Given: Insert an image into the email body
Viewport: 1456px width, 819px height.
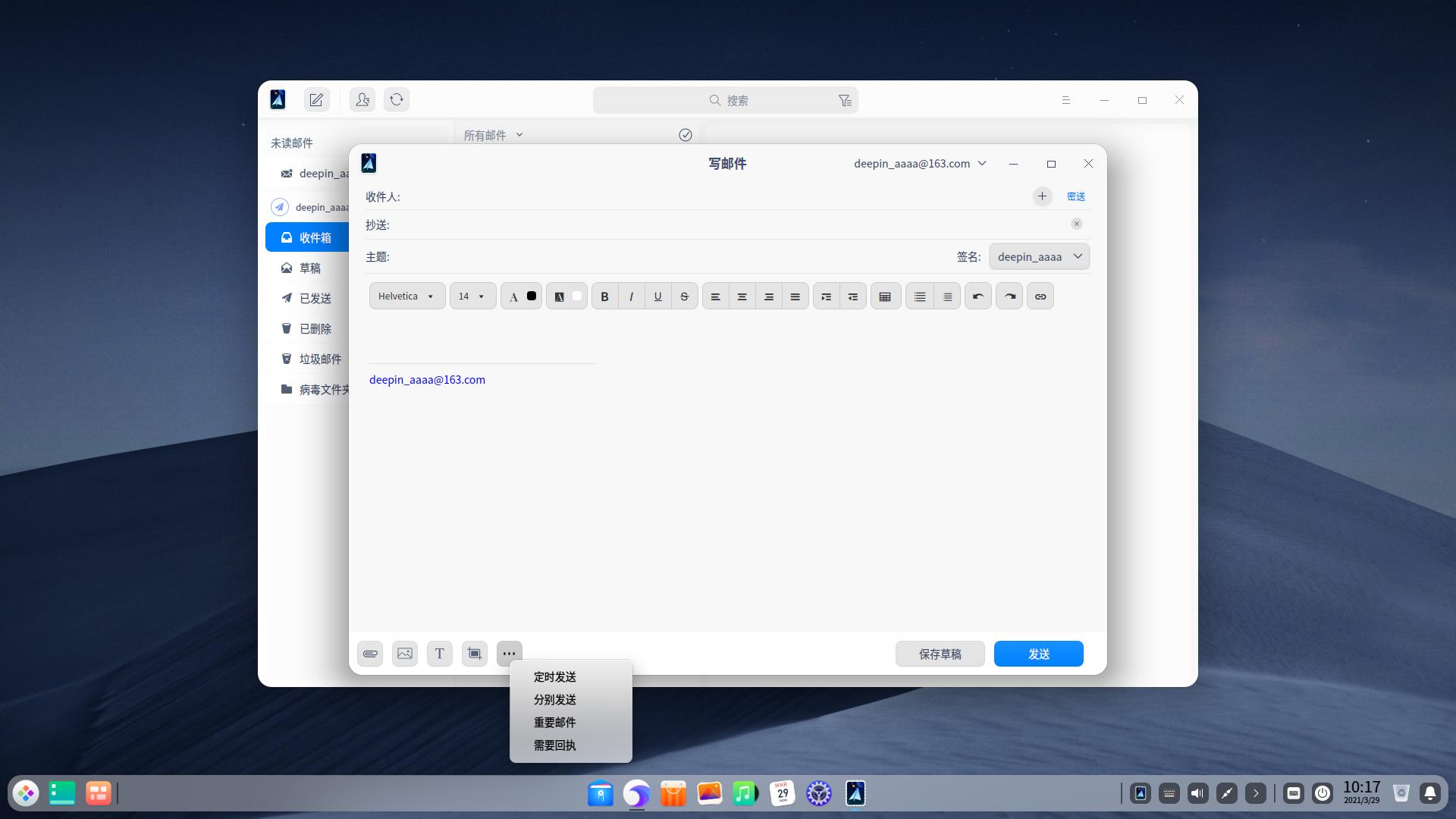Looking at the screenshot, I should (404, 653).
